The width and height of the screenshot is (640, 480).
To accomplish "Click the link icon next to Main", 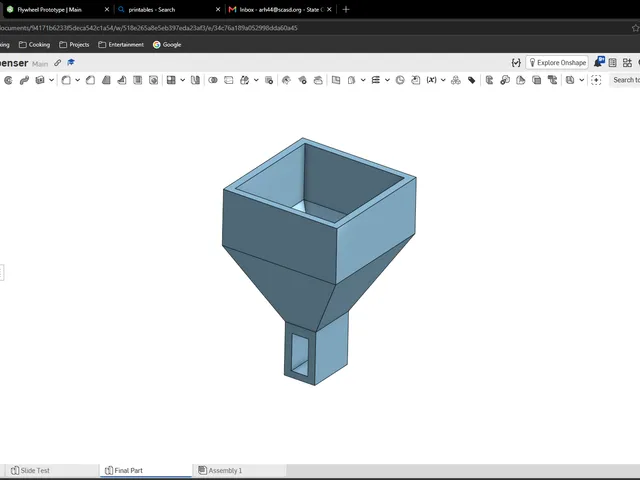I will 58,62.
